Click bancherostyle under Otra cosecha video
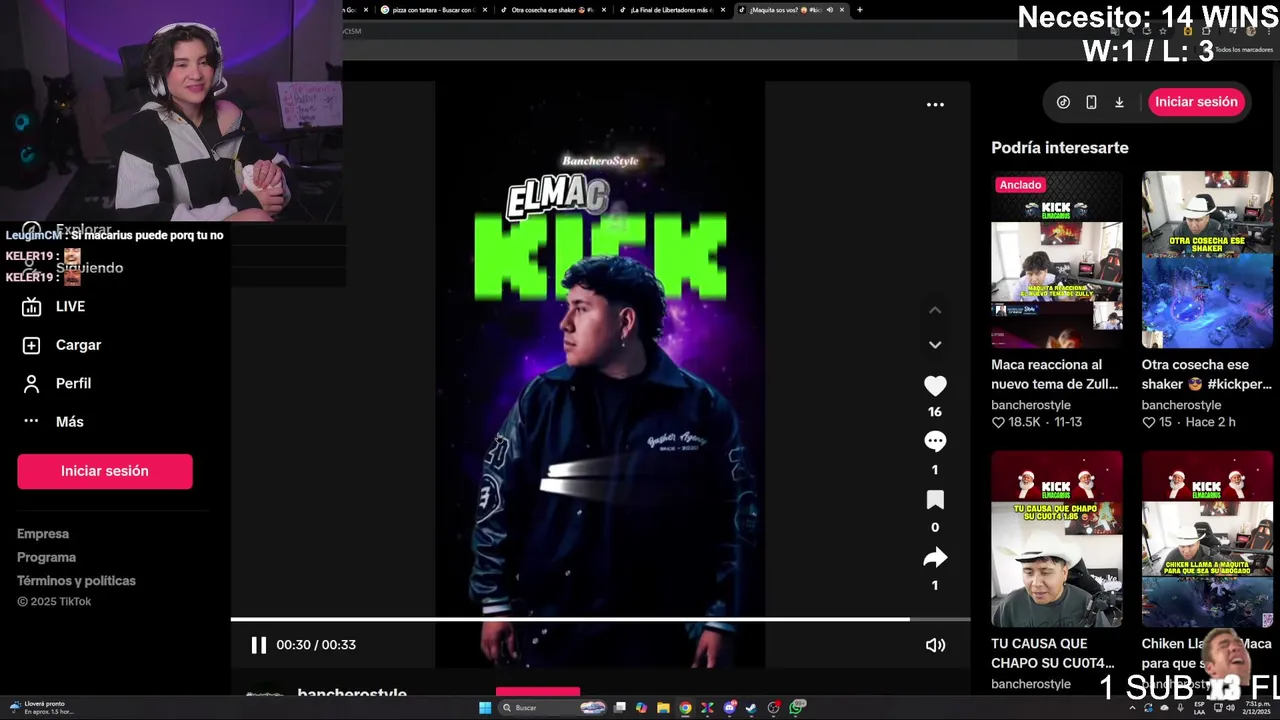This screenshot has width=1280, height=720. 1182,405
